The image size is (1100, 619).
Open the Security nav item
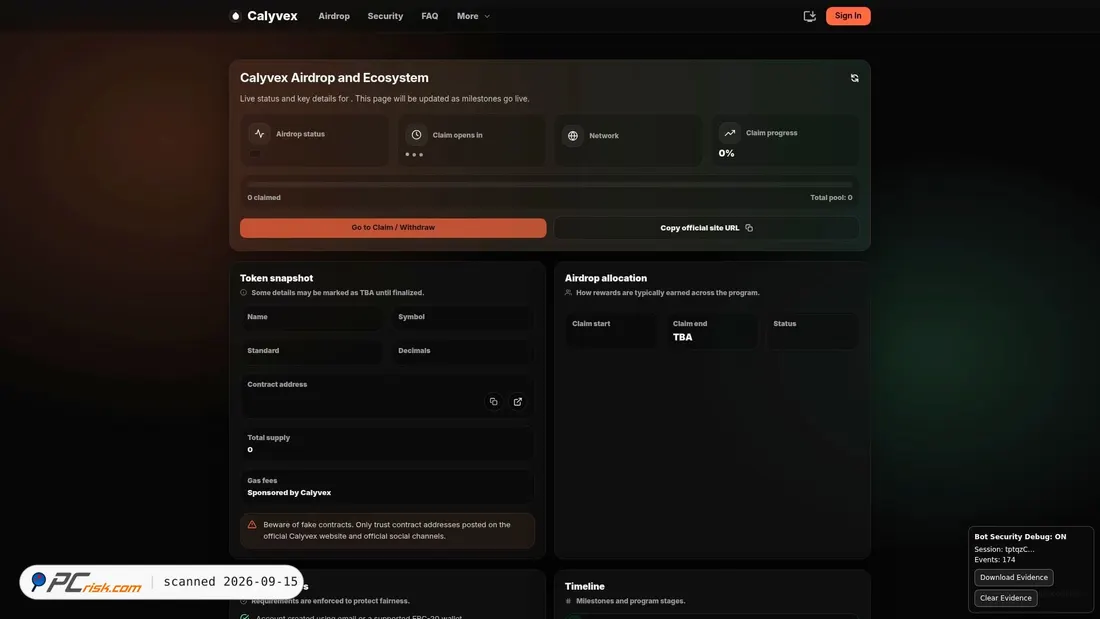pyautogui.click(x=385, y=16)
